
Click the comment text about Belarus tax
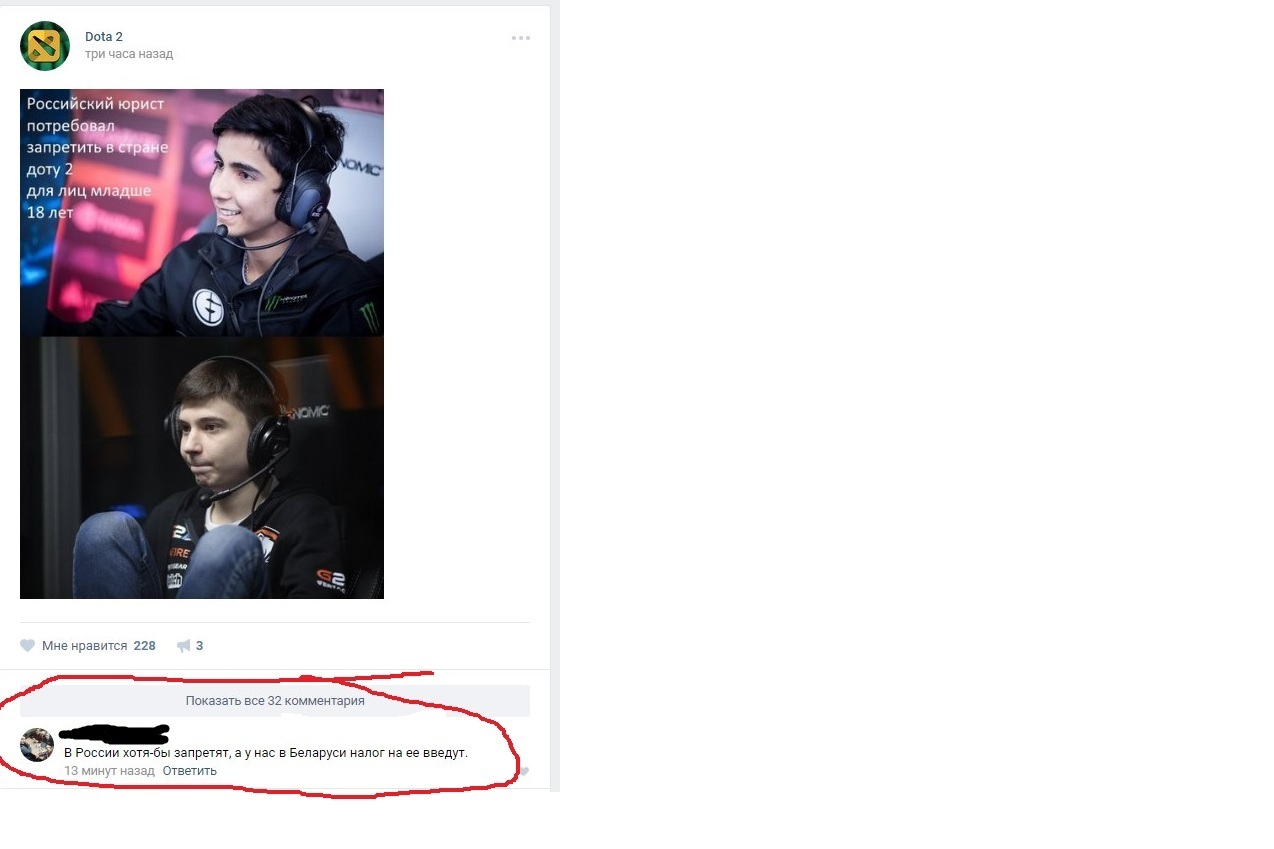266,753
